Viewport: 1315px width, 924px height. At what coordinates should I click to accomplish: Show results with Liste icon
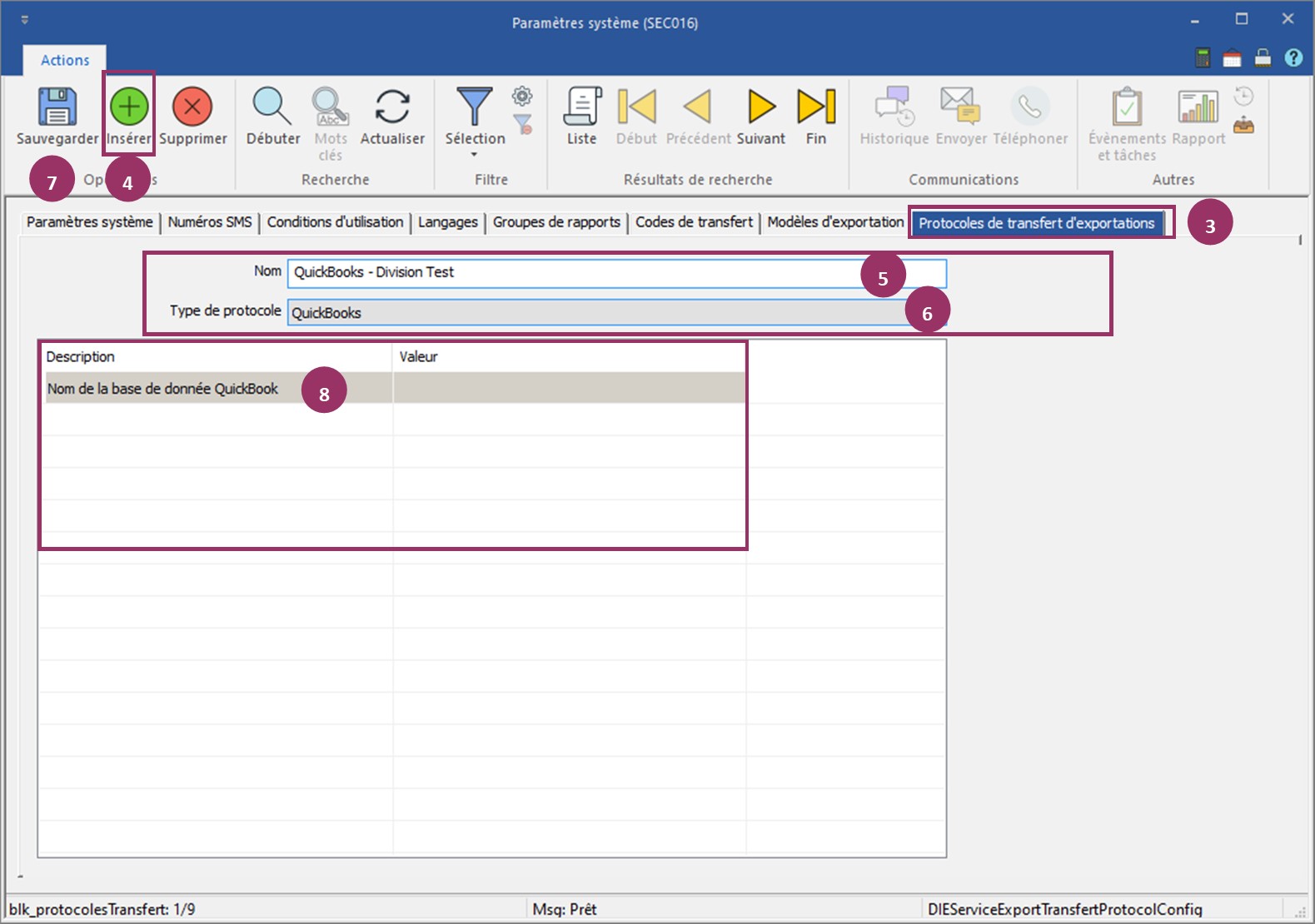click(582, 107)
